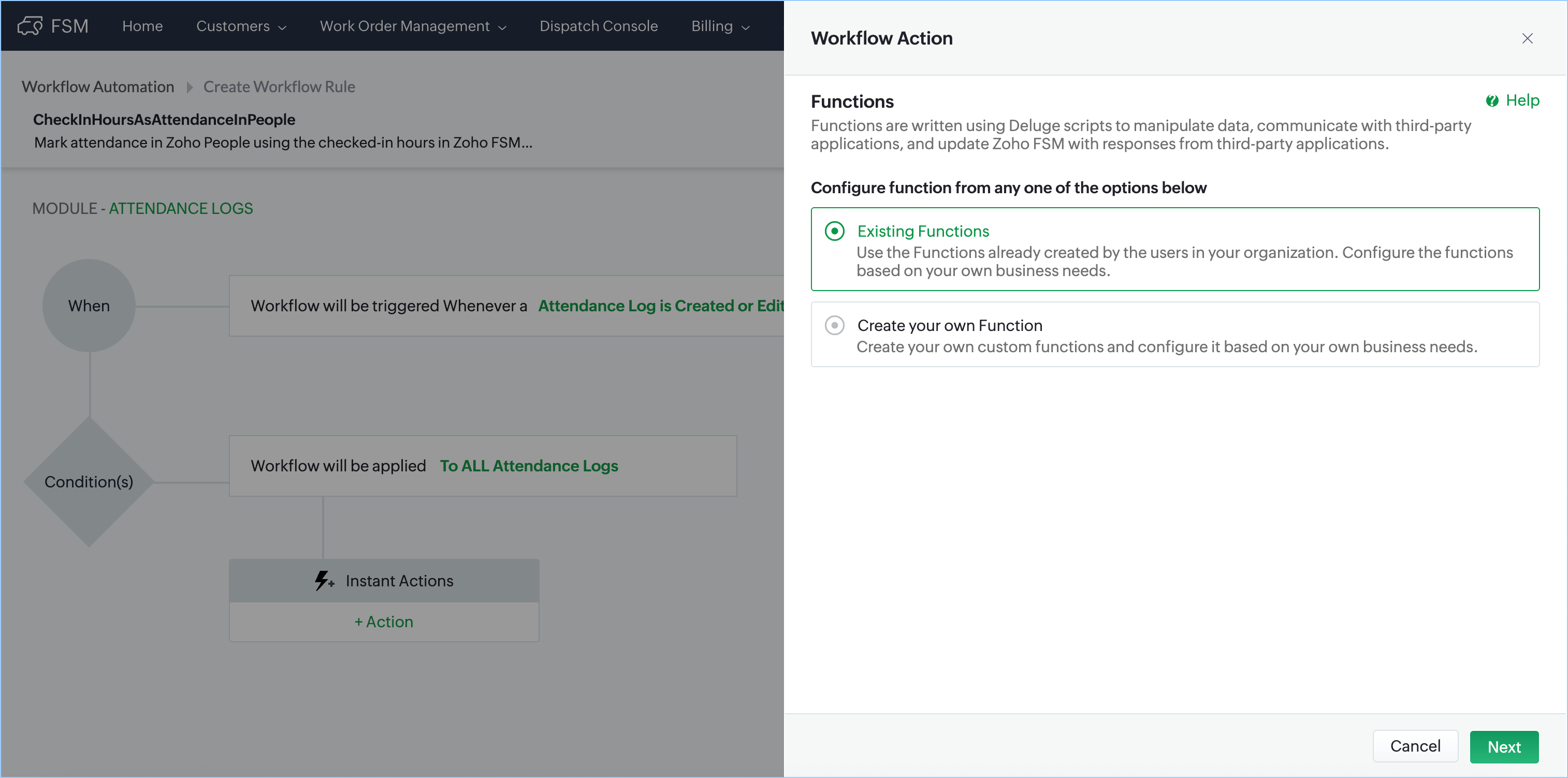Click the green Help question icon
The width and height of the screenshot is (1568, 778).
1491,101
